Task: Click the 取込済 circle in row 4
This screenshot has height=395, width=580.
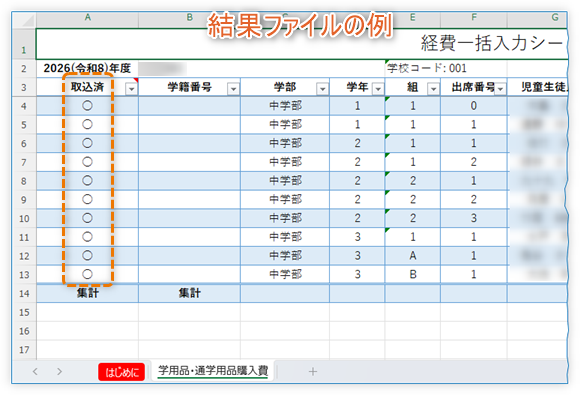Action: (87, 106)
